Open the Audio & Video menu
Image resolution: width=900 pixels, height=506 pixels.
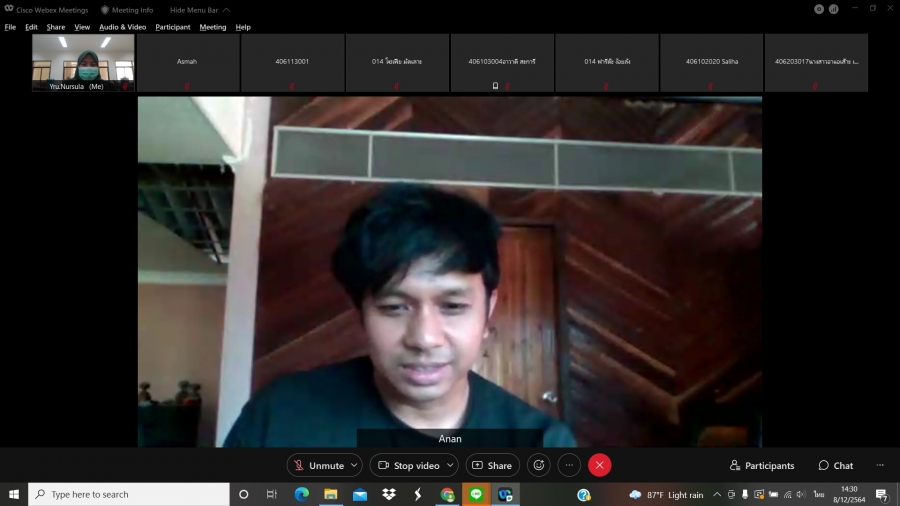point(122,27)
